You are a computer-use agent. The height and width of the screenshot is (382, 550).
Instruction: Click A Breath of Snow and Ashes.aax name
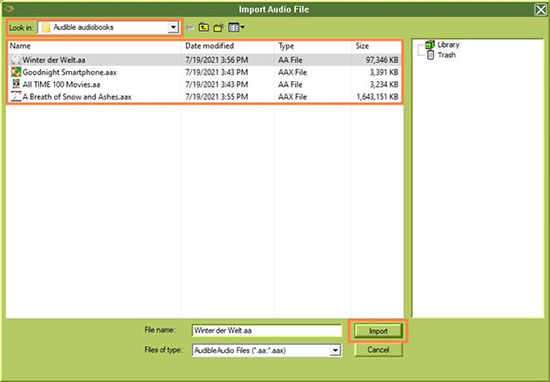pyautogui.click(x=77, y=97)
